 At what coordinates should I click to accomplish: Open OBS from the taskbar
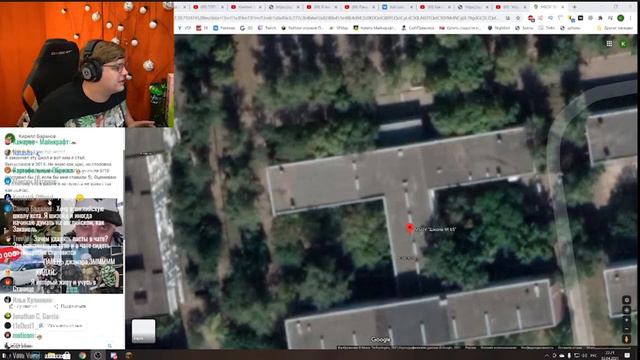point(98,356)
